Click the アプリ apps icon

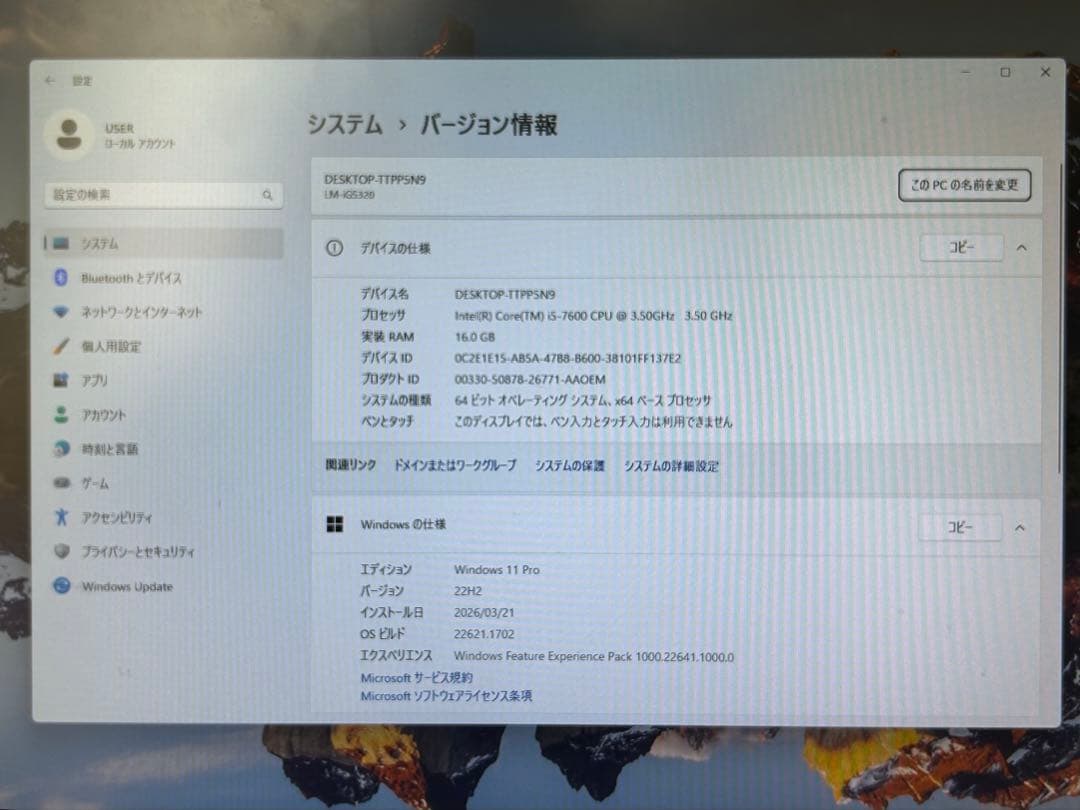61,380
